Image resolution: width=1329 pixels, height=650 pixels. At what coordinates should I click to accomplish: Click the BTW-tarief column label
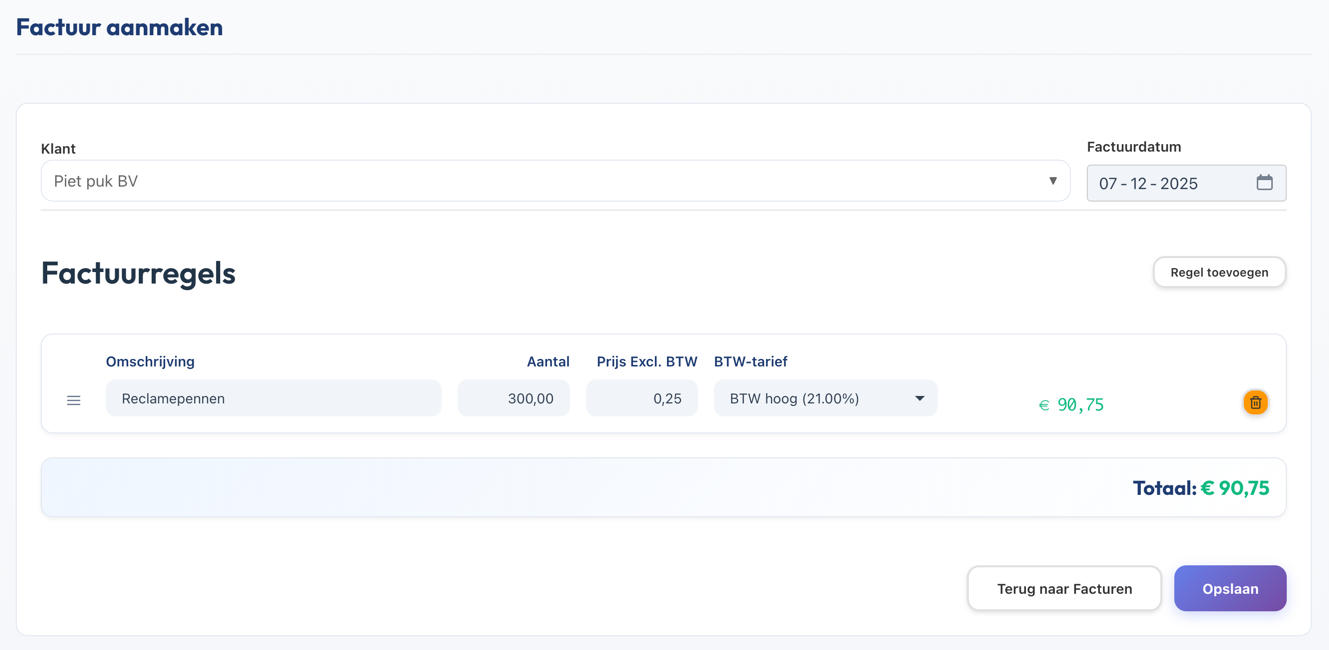pos(750,362)
